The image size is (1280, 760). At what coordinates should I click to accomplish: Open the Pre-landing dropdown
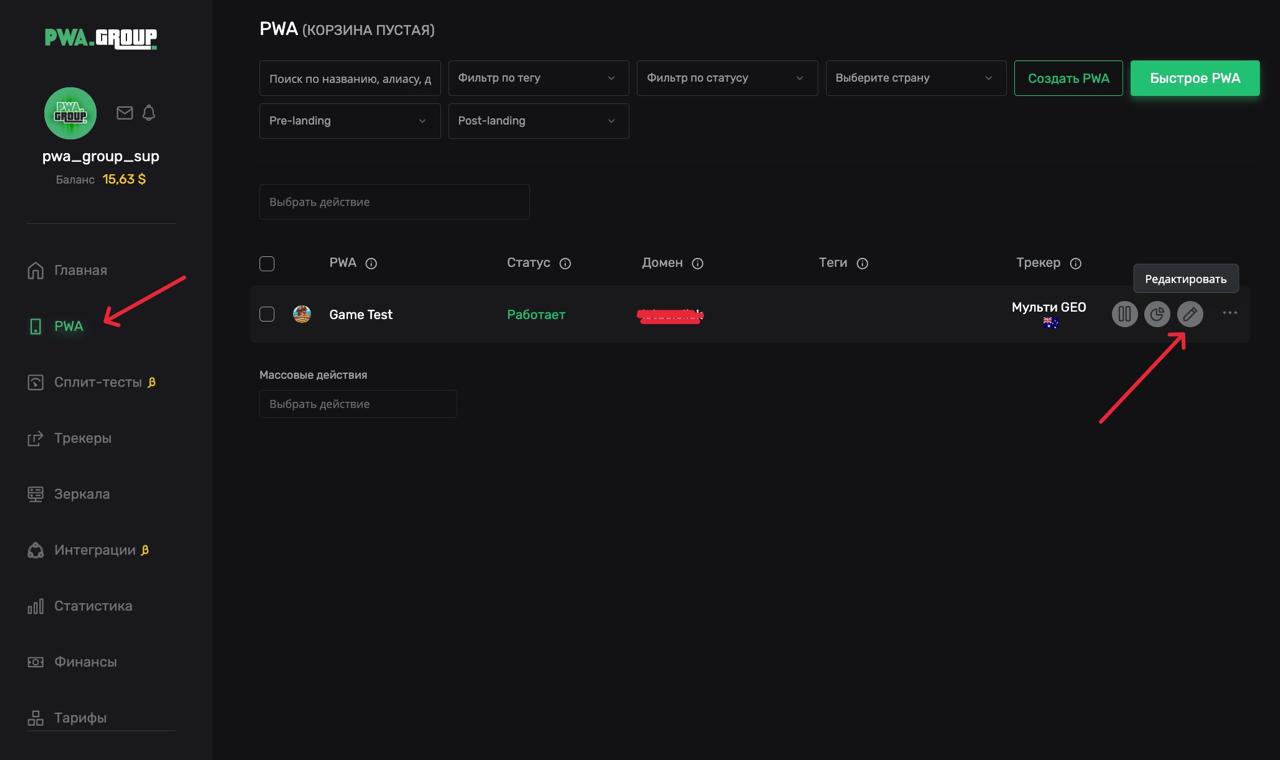coord(349,121)
